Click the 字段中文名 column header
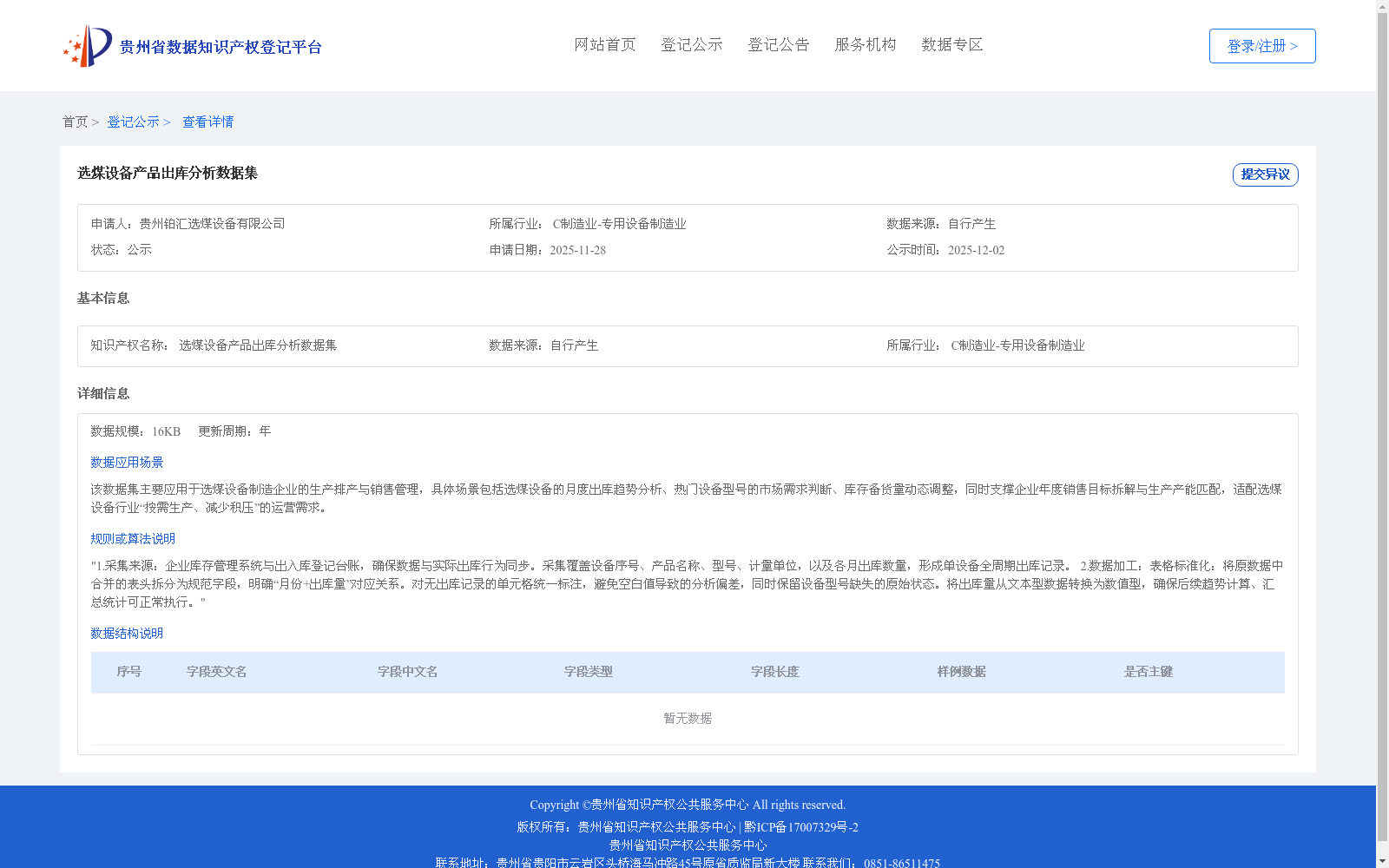Viewport: 1389px width, 868px height. (408, 672)
